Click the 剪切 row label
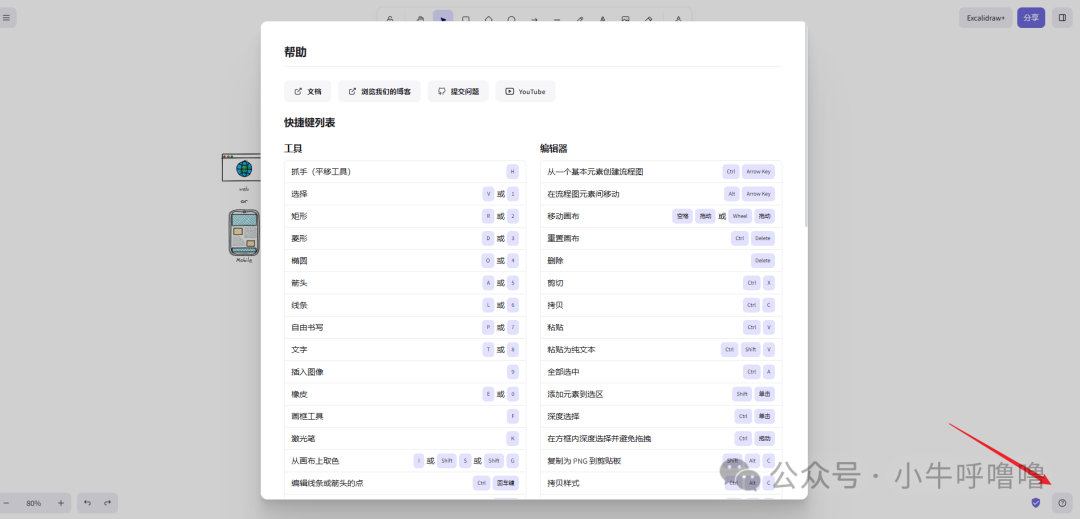Screen dimensions: 1080x519 pos(555,283)
